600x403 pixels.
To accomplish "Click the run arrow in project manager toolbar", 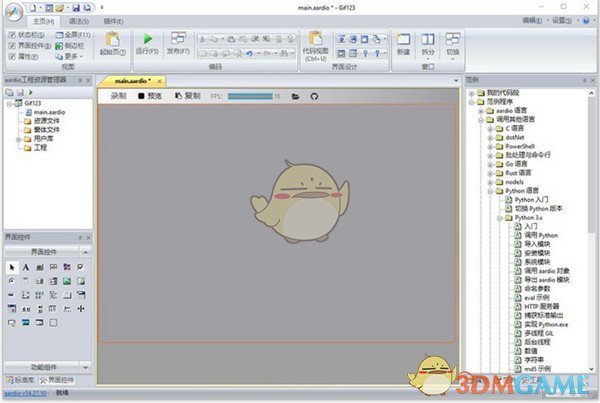I will (x=31, y=92).
